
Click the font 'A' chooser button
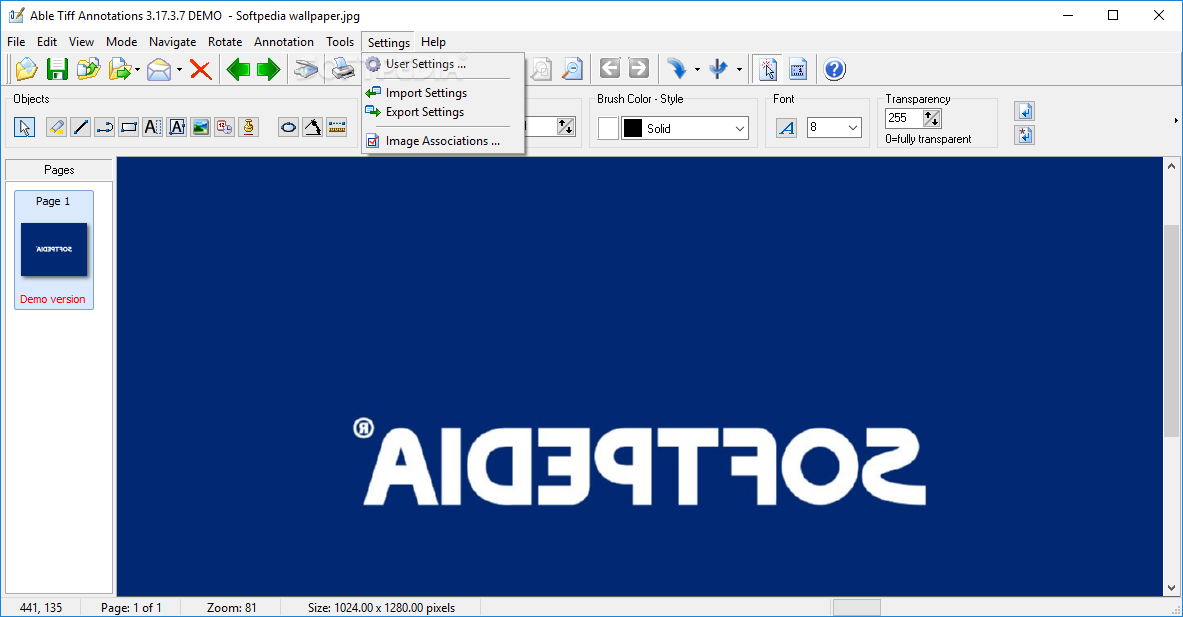(786, 127)
